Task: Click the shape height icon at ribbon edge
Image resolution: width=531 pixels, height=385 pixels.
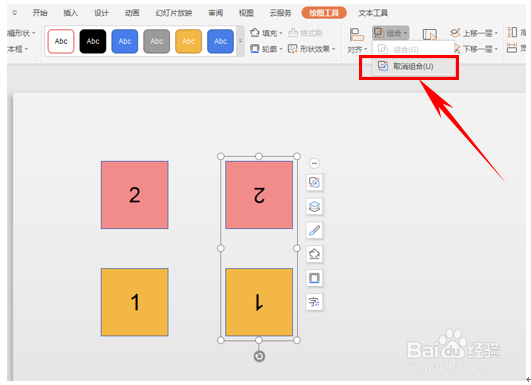Action: click(512, 33)
